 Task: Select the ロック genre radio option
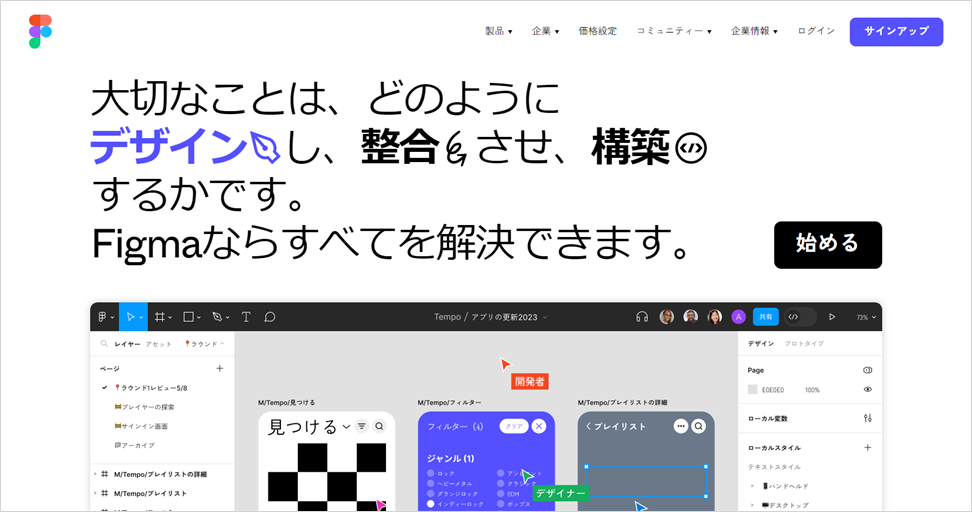point(431,473)
